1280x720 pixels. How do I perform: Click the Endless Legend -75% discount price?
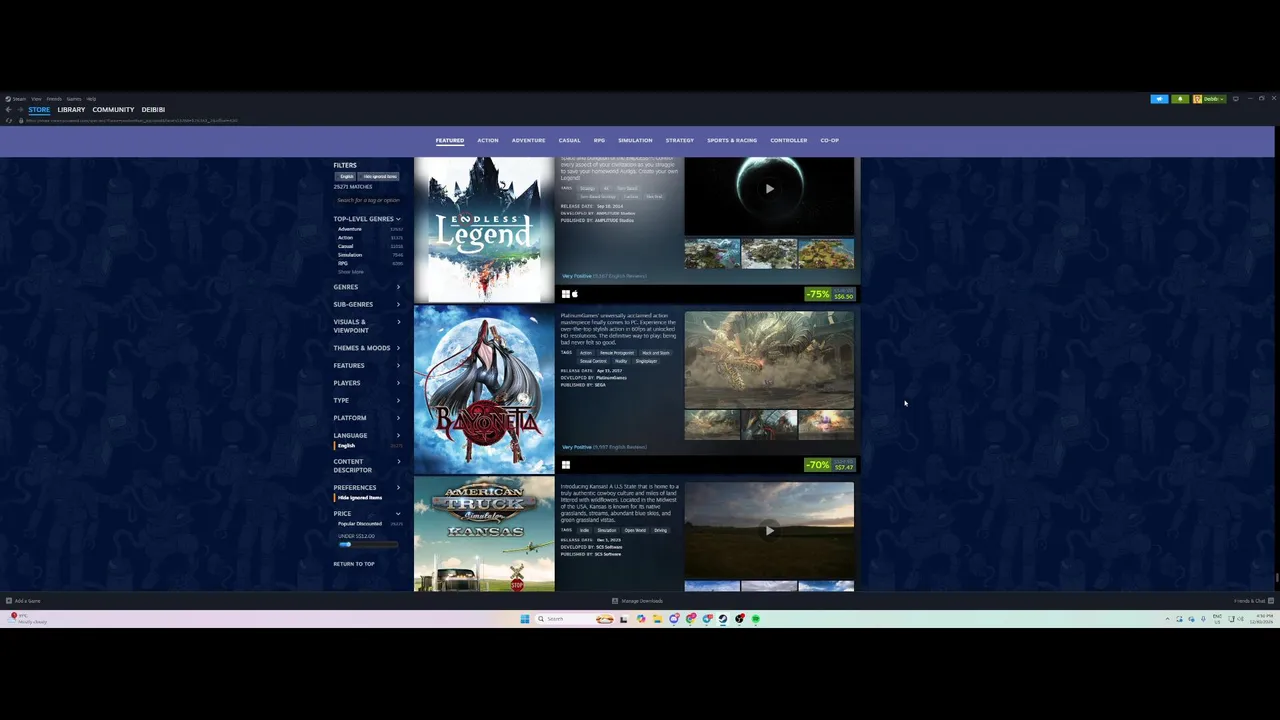(x=830, y=294)
